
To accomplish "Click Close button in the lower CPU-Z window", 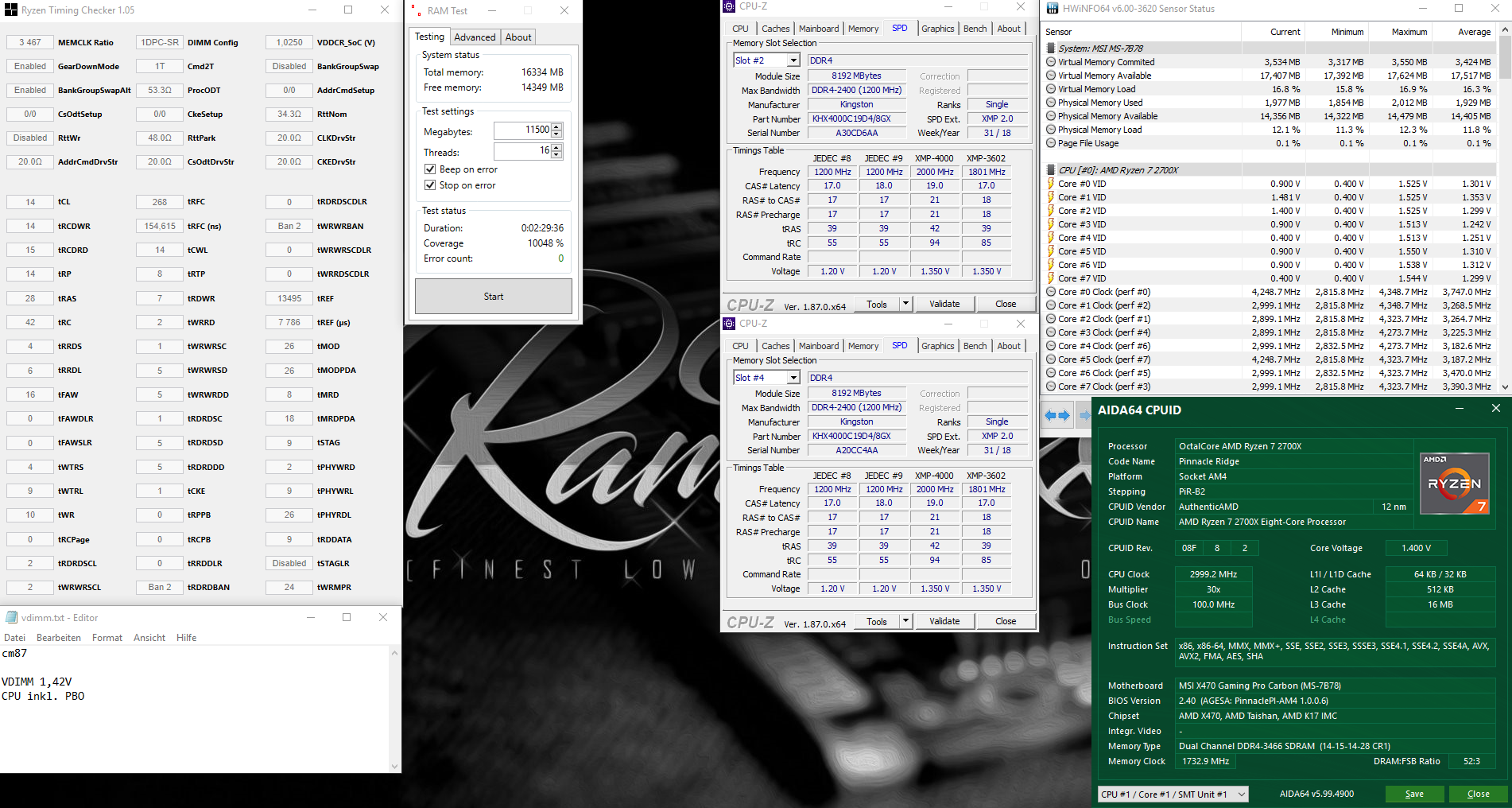I will 1006,621.
